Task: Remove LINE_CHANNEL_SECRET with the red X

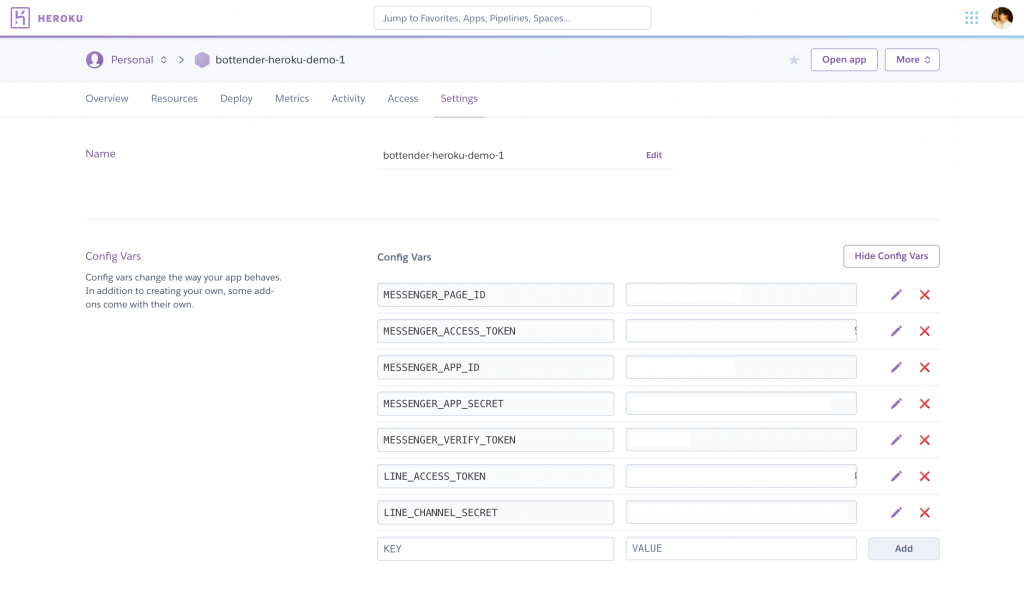Action: pyautogui.click(x=924, y=512)
